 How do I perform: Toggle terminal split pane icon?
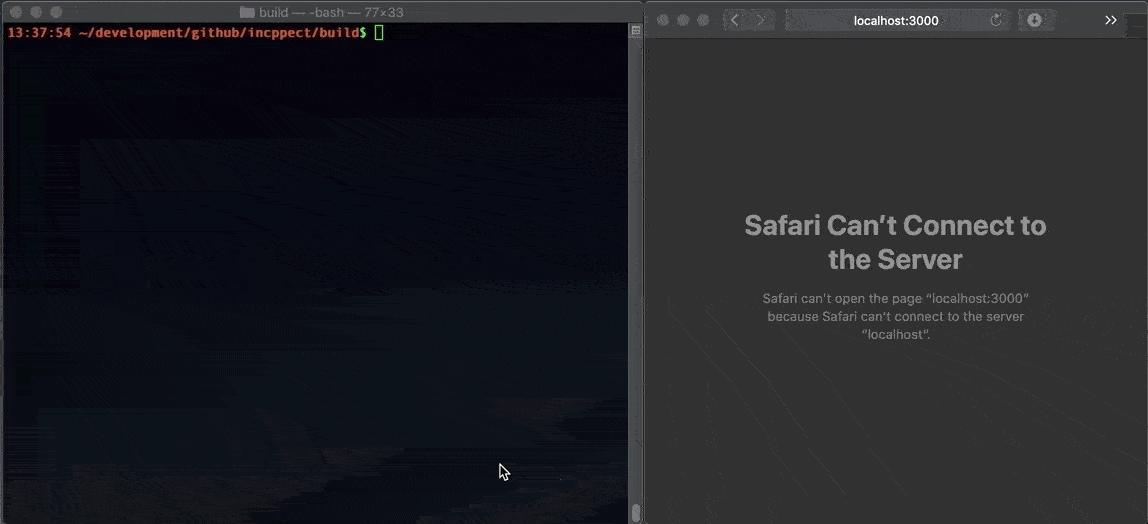[x=636, y=31]
